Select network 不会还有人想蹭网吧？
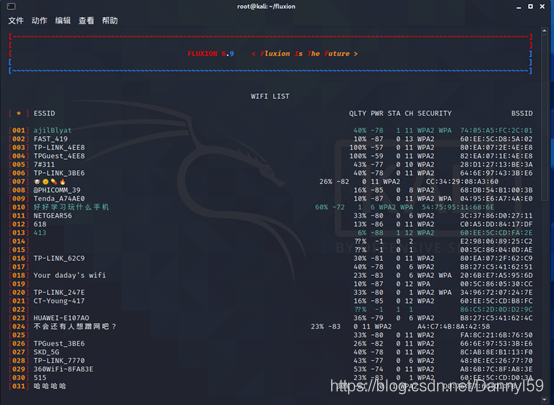 [75, 327]
